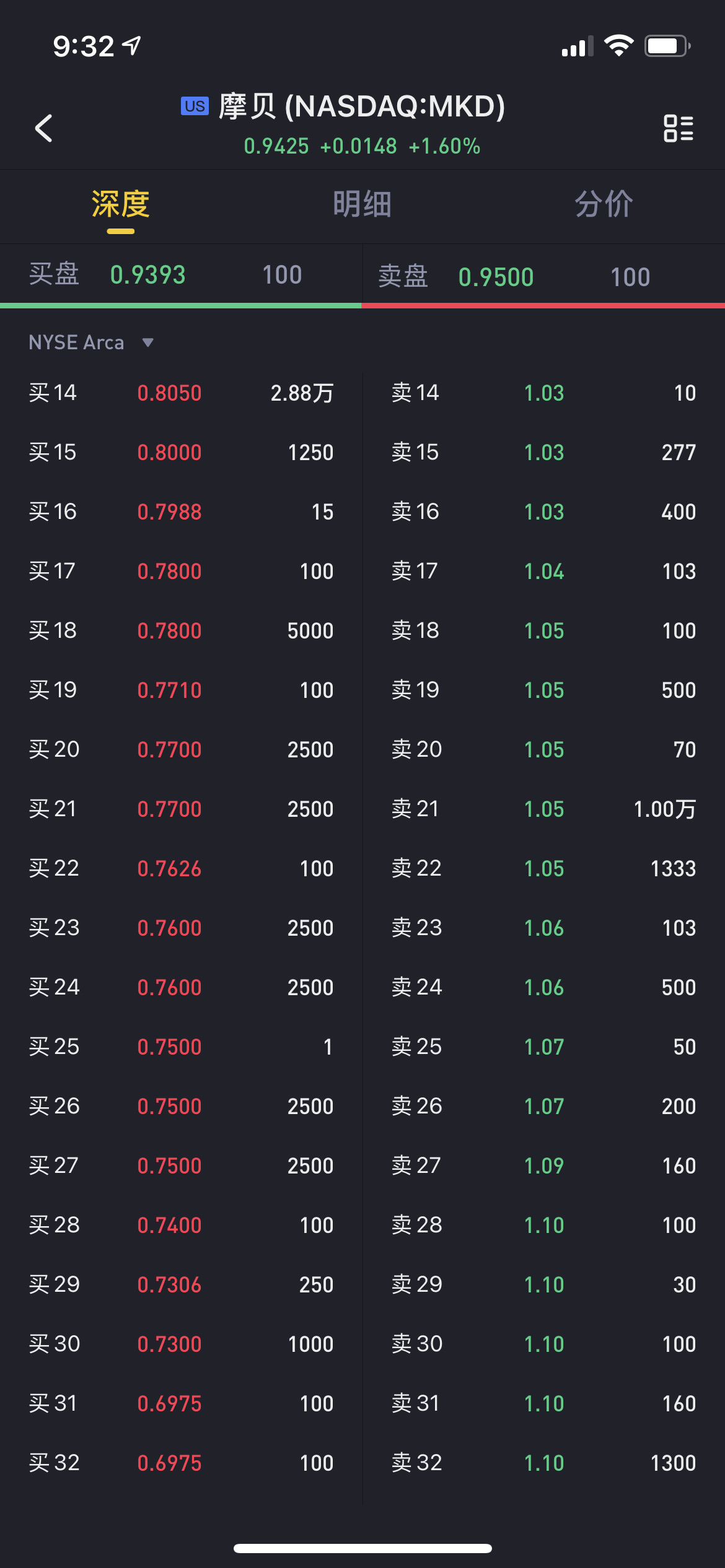Screen dimensions: 725x1568
Task: Tap the battery status icon
Action: 667,46
